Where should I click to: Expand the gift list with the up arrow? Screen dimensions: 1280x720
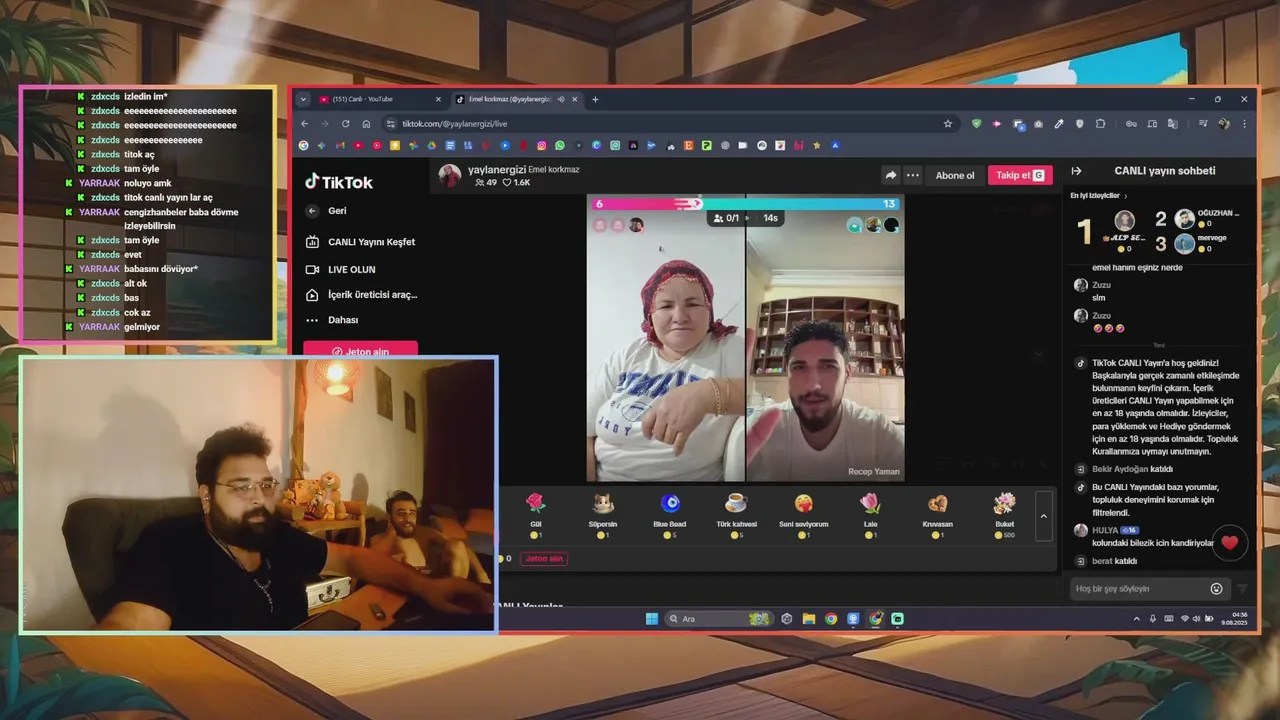click(x=1043, y=516)
